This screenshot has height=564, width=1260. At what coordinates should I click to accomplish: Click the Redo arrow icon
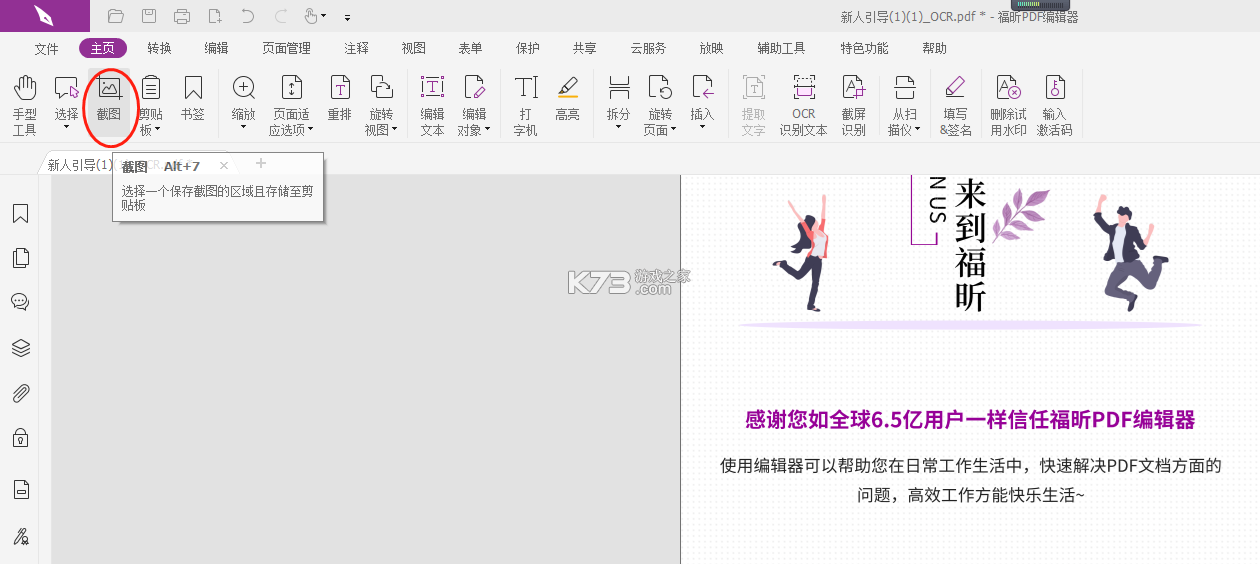point(280,16)
